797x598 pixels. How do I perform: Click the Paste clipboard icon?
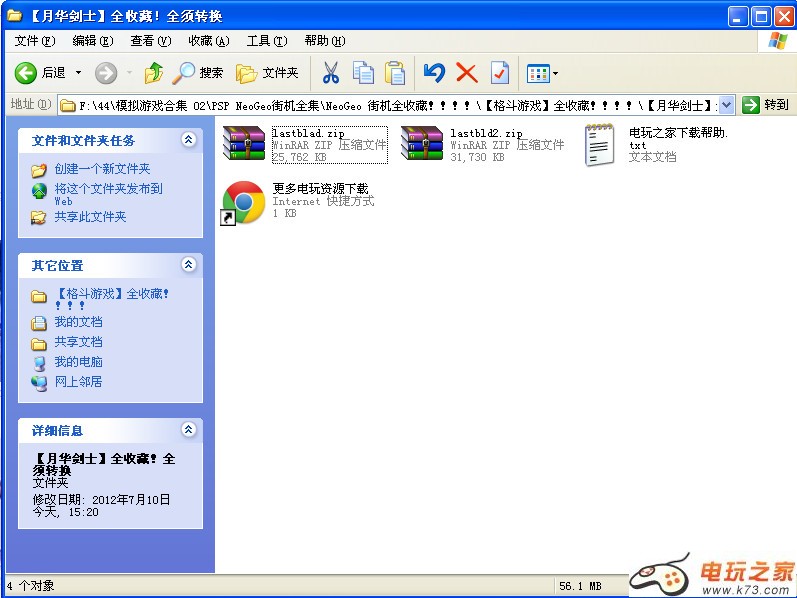(395, 73)
